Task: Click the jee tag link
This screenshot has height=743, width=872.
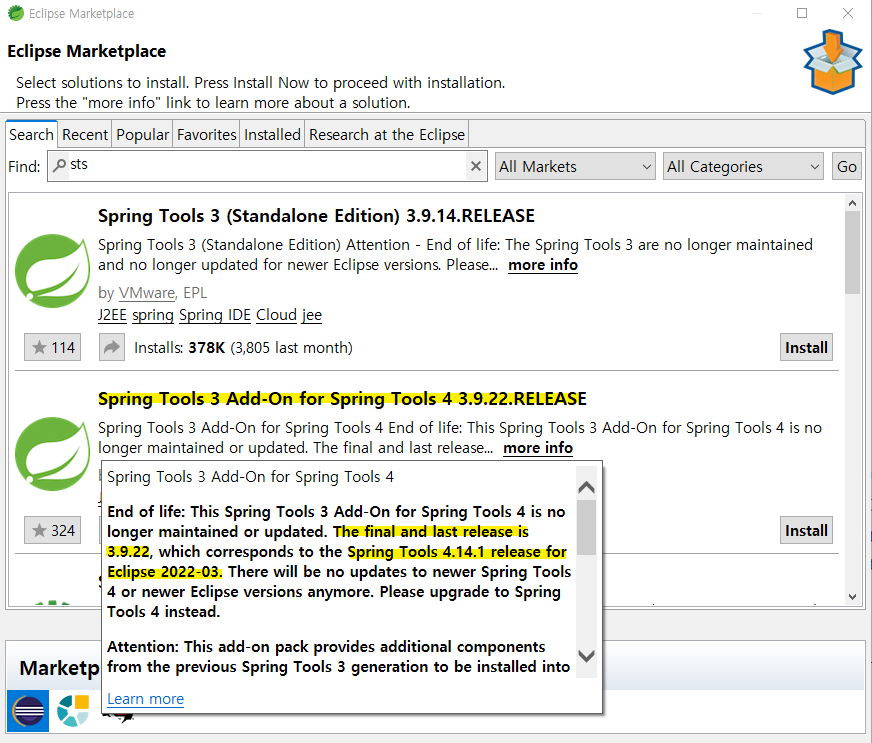Action: point(311,315)
